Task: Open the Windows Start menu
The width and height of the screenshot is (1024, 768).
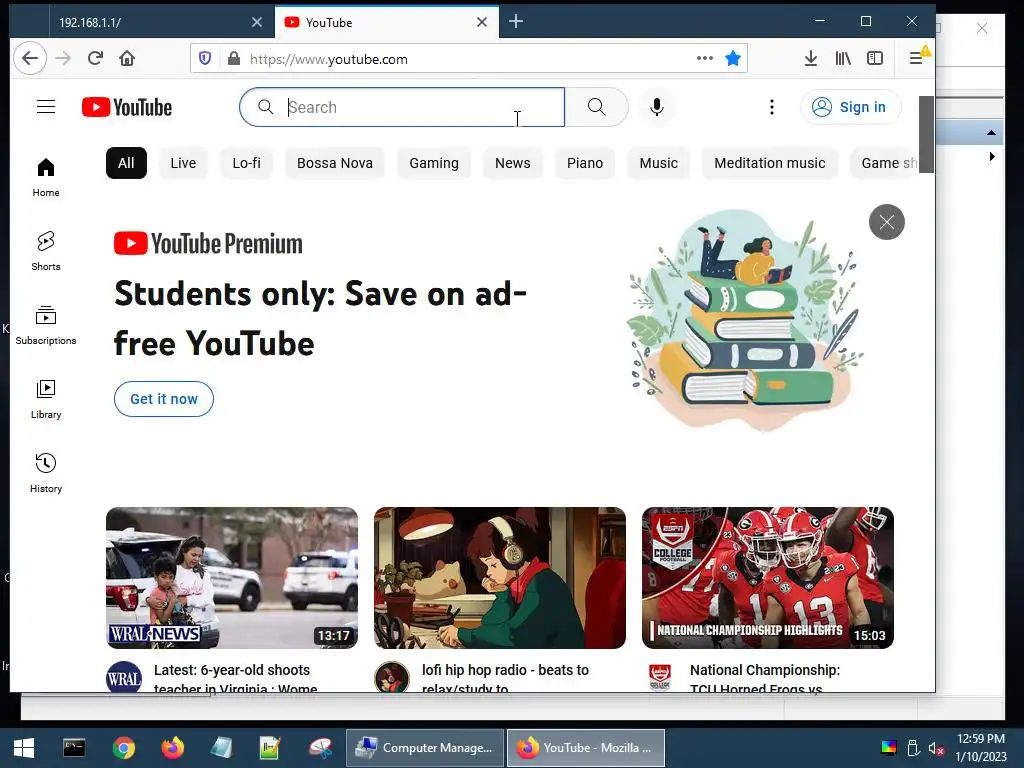Action: point(24,748)
